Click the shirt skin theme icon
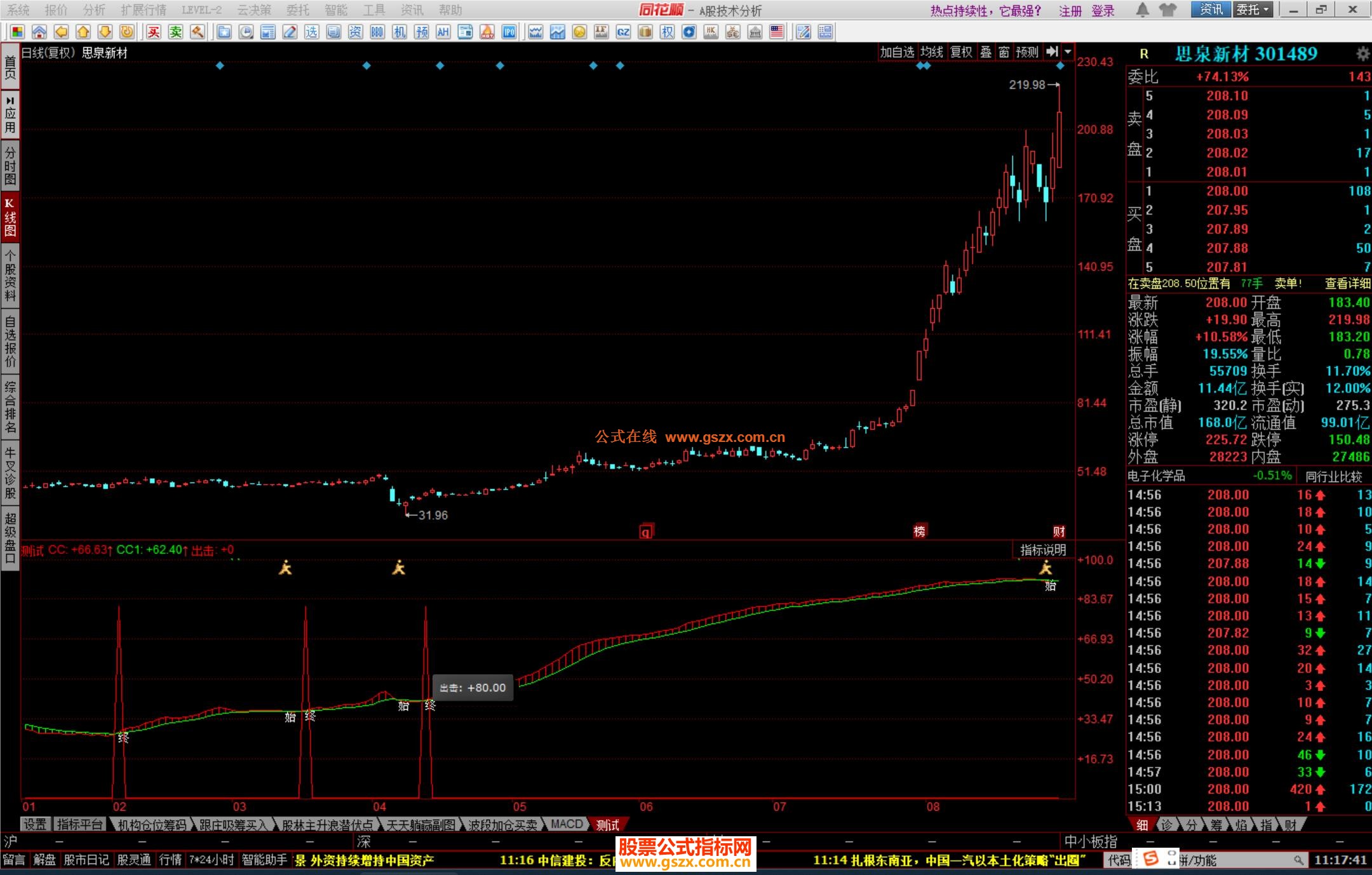 (x=1167, y=10)
